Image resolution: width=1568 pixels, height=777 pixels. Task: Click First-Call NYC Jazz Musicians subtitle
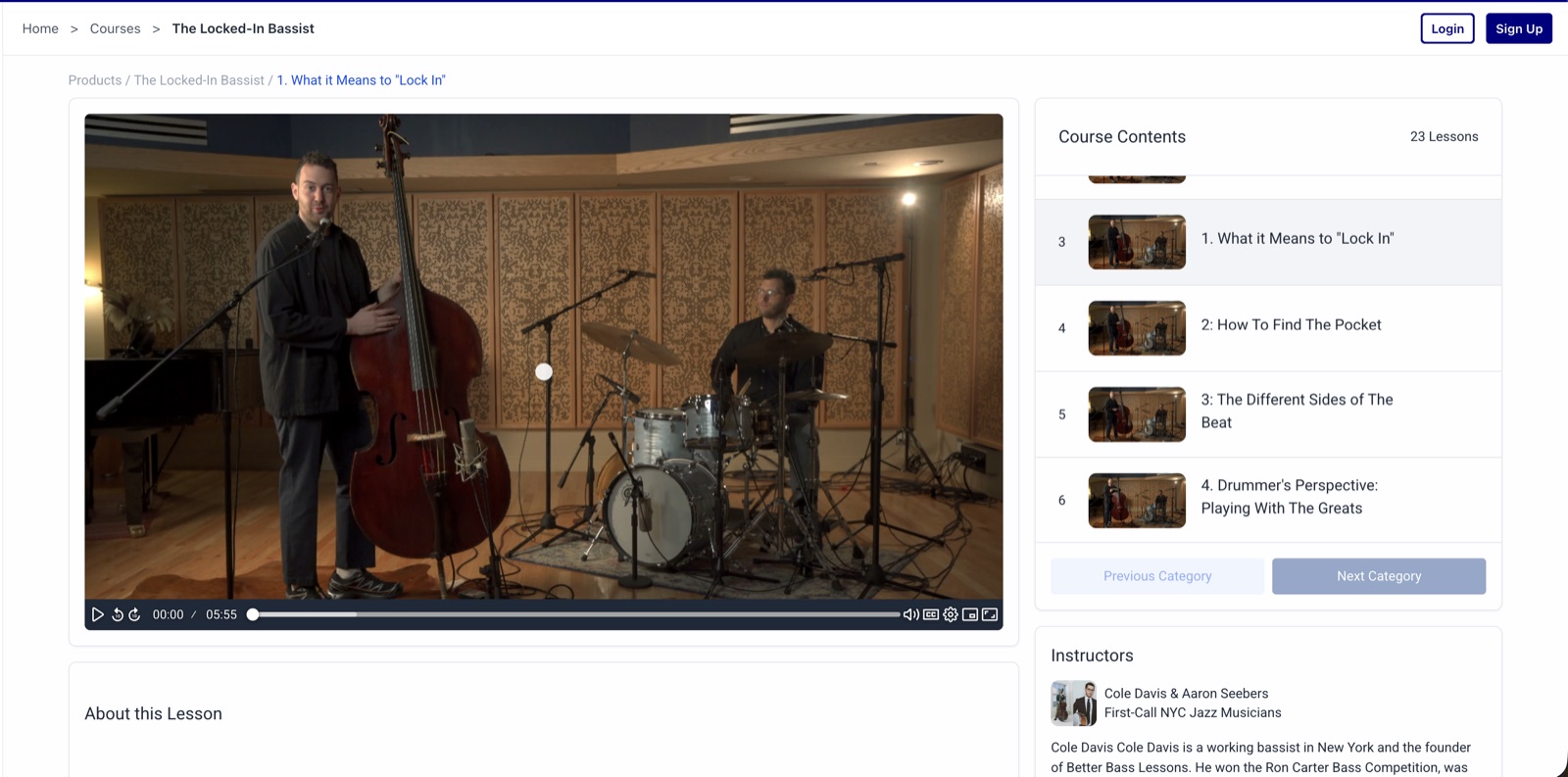coord(1193,712)
